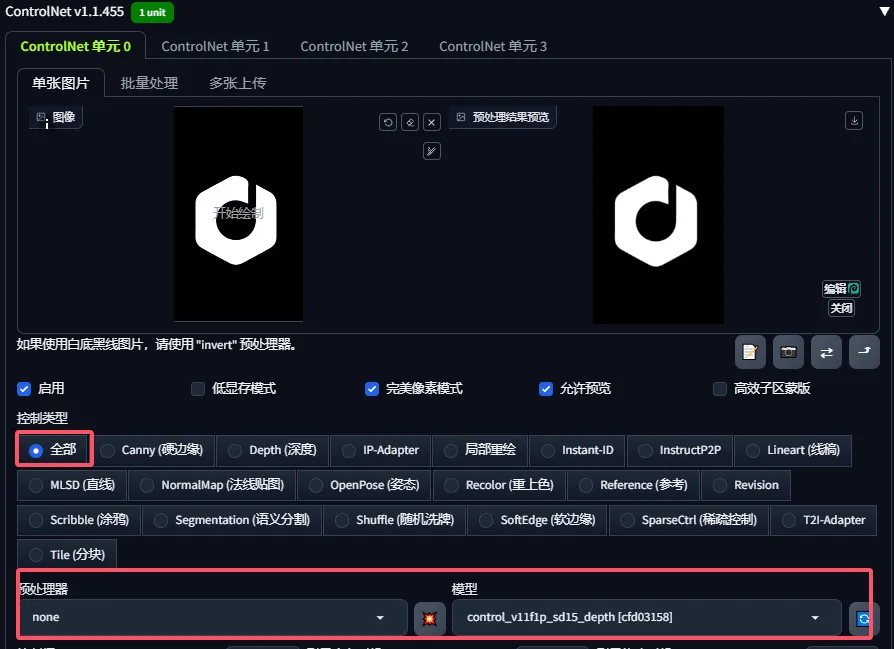
Task: Toggle the 完美像素模式 checkbox
Action: [x=372, y=389]
